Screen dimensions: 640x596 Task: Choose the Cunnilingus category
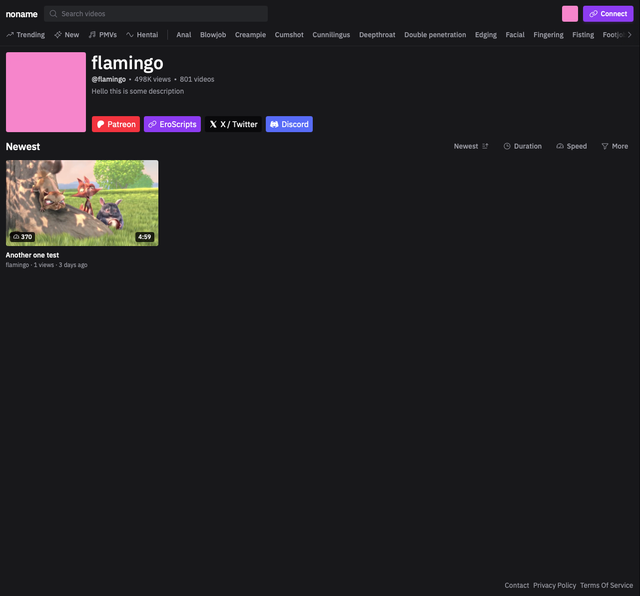click(x=331, y=35)
